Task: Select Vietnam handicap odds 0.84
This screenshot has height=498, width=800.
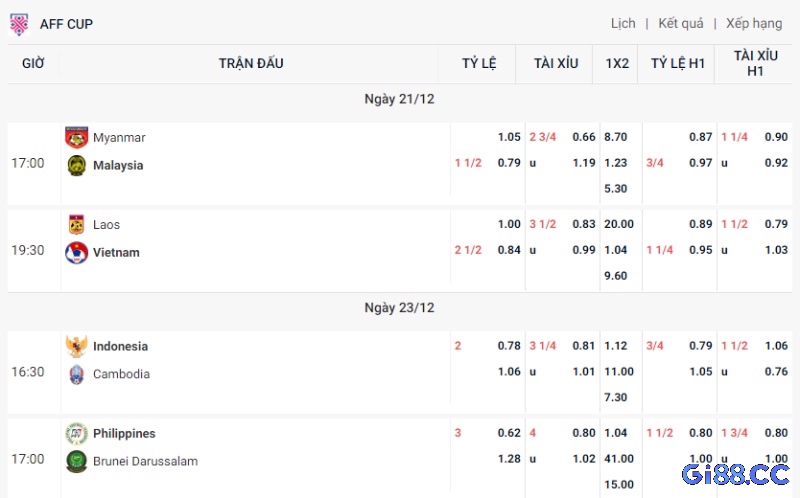Action: tap(509, 250)
